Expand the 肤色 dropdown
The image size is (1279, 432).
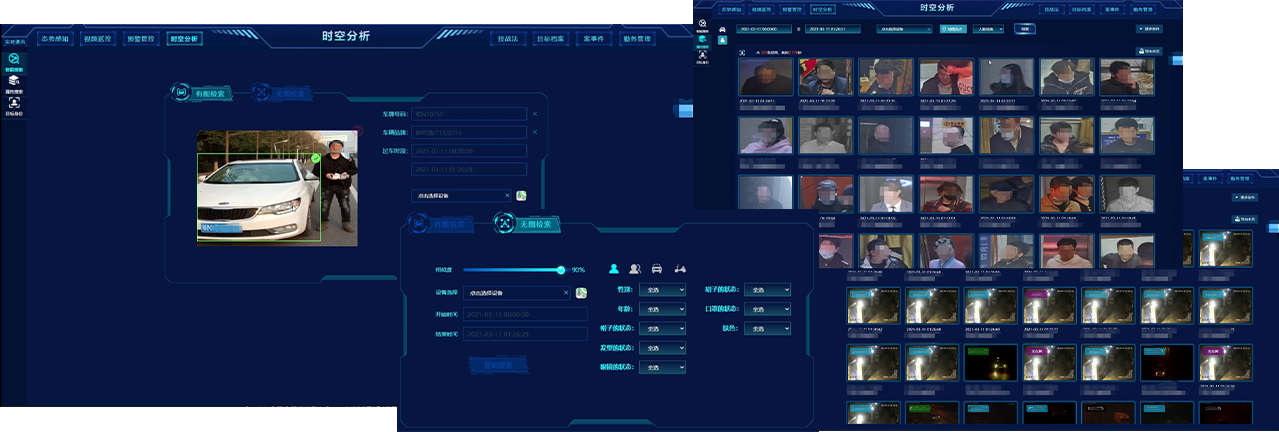pos(766,328)
